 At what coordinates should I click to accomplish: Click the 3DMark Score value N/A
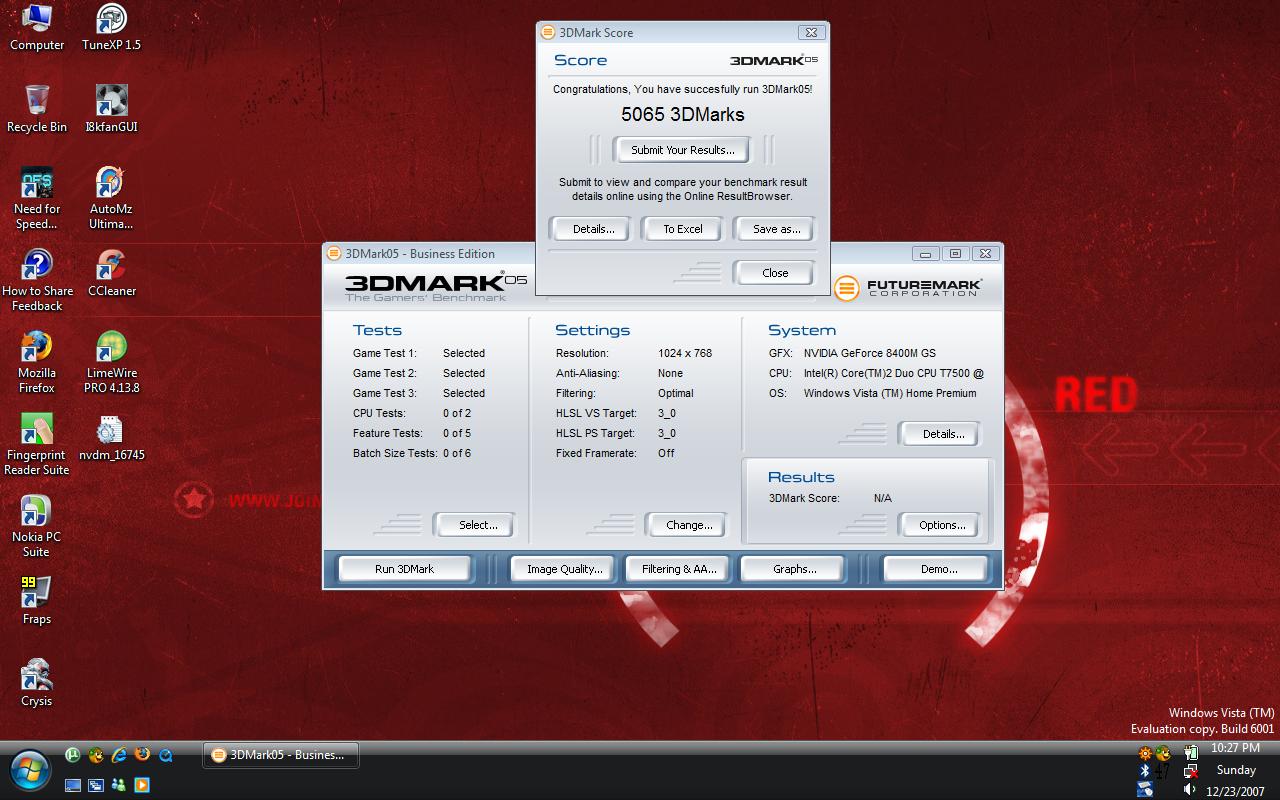pyautogui.click(x=882, y=498)
